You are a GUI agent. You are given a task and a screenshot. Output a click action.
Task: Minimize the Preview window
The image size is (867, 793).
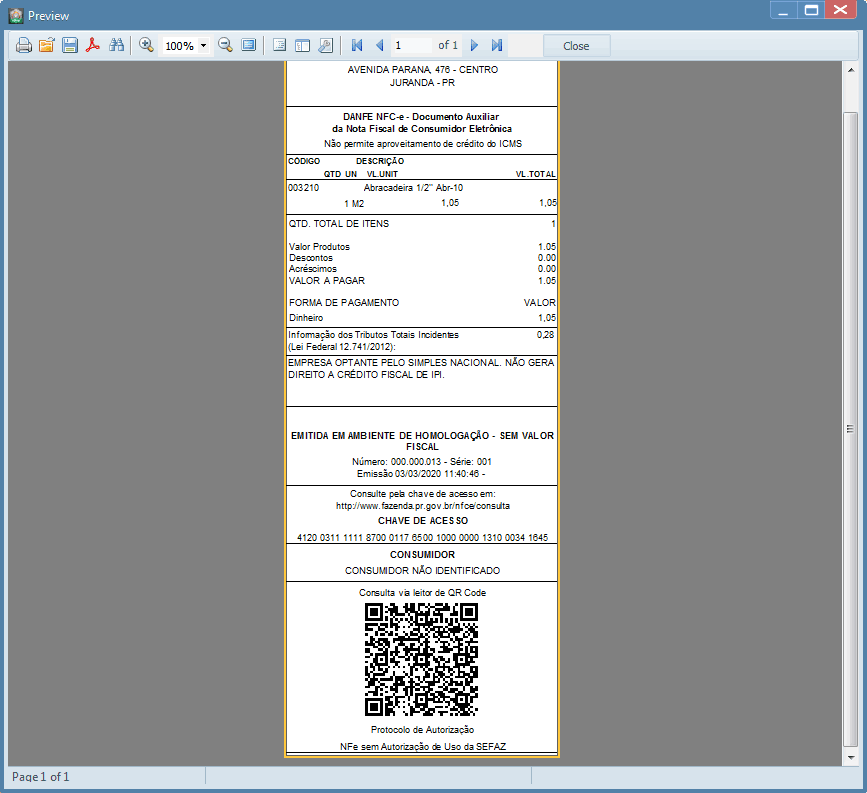point(783,11)
